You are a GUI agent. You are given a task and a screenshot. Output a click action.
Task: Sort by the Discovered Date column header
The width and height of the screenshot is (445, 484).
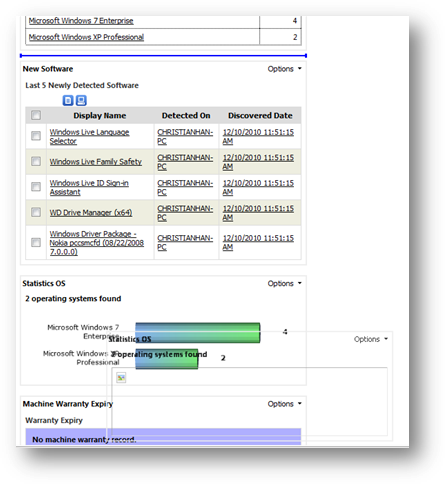[x=260, y=116]
